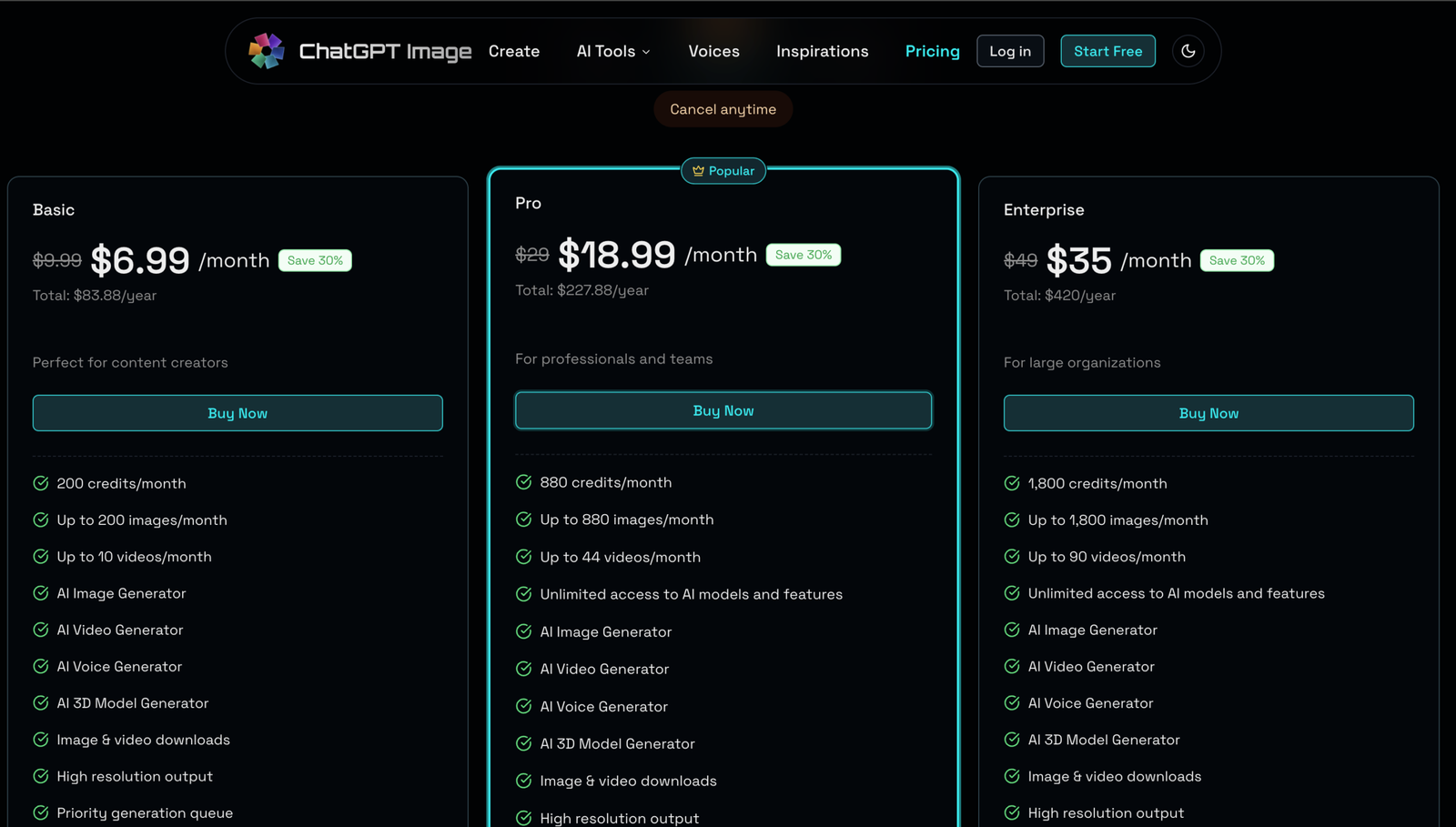Click the Basic plan title
This screenshot has height=827, width=1456.
54,210
